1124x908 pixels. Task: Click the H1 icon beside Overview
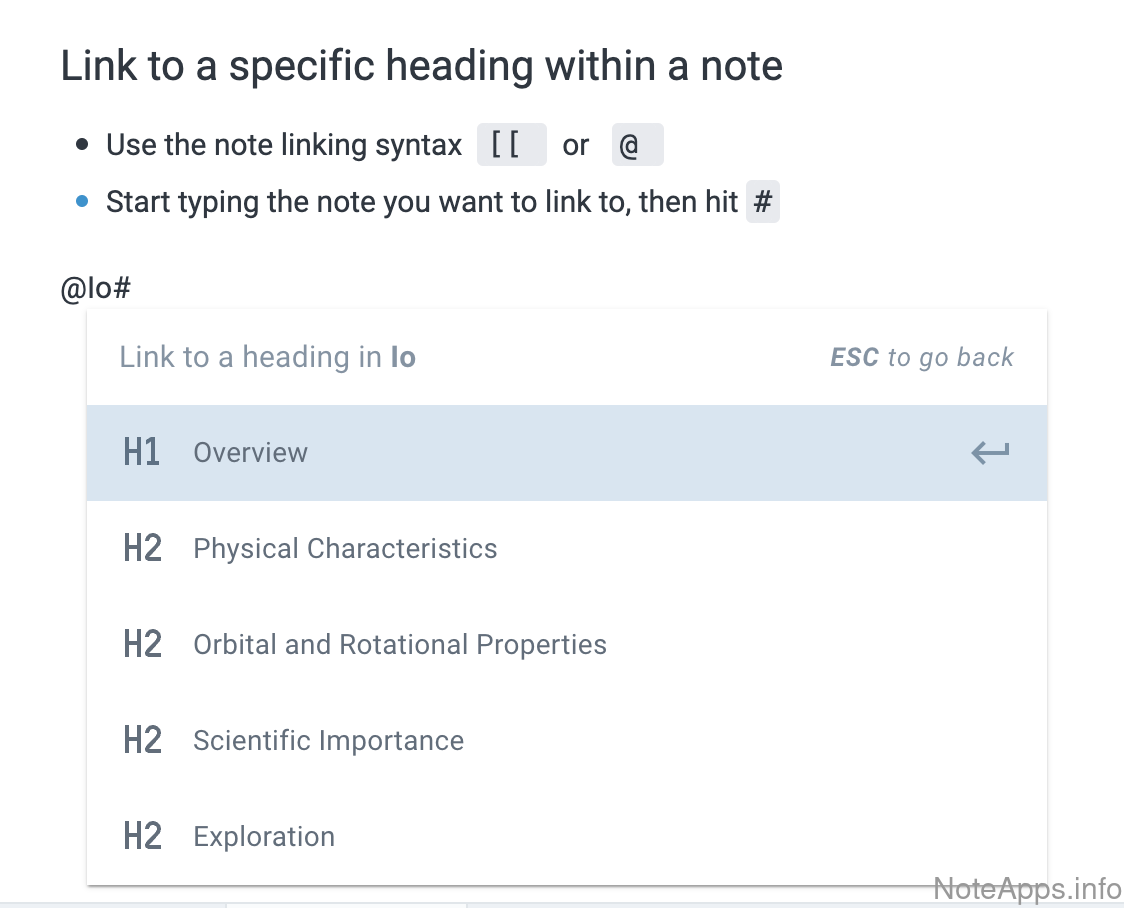pos(142,453)
